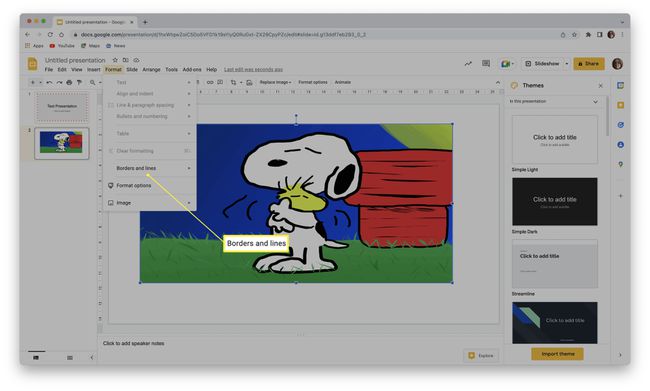Open the Insert menu
650x391 pixels.
coord(93,70)
